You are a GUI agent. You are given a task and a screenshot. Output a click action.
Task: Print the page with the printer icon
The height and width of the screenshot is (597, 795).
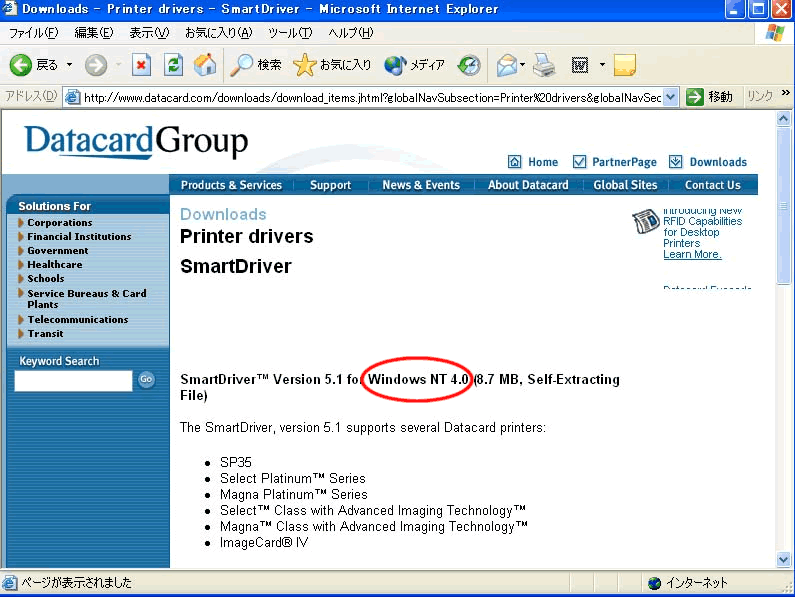tap(545, 65)
